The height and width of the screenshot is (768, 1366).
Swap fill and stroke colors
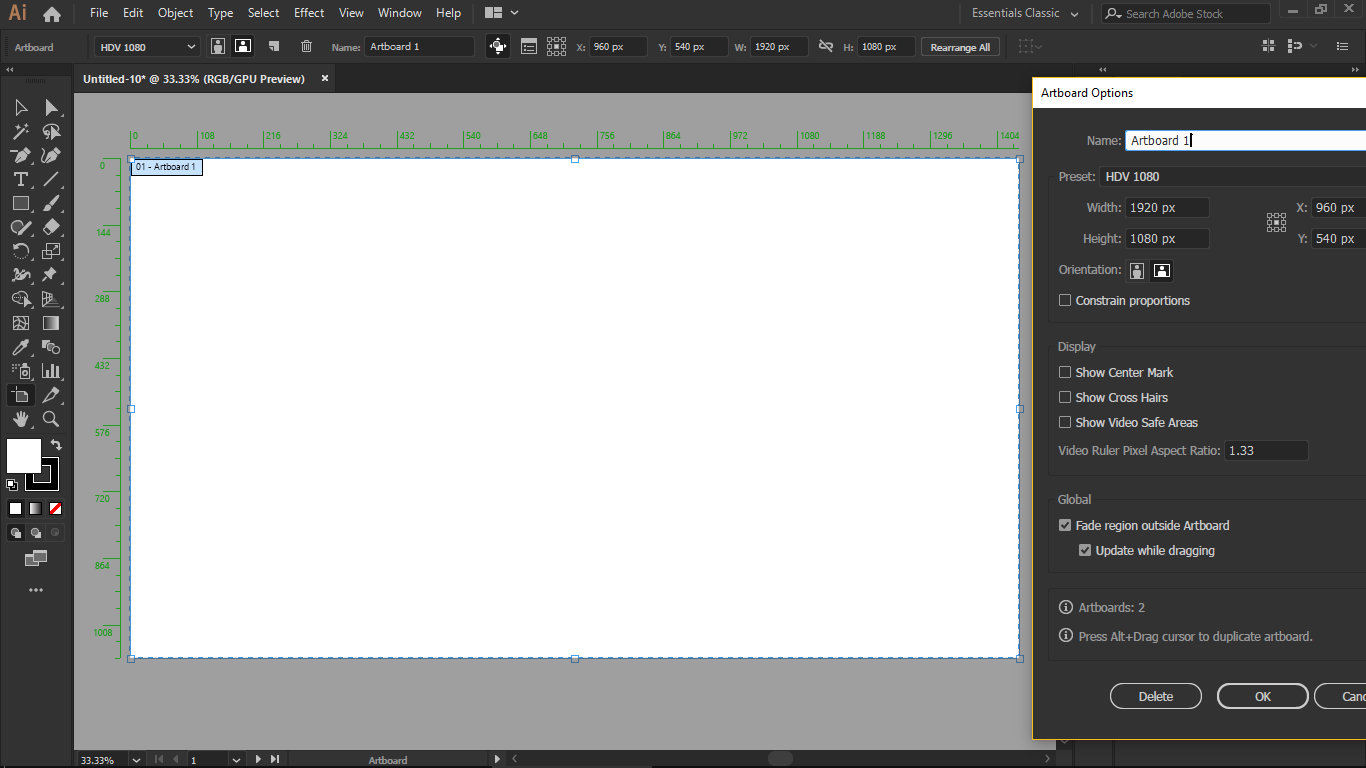(x=56, y=444)
